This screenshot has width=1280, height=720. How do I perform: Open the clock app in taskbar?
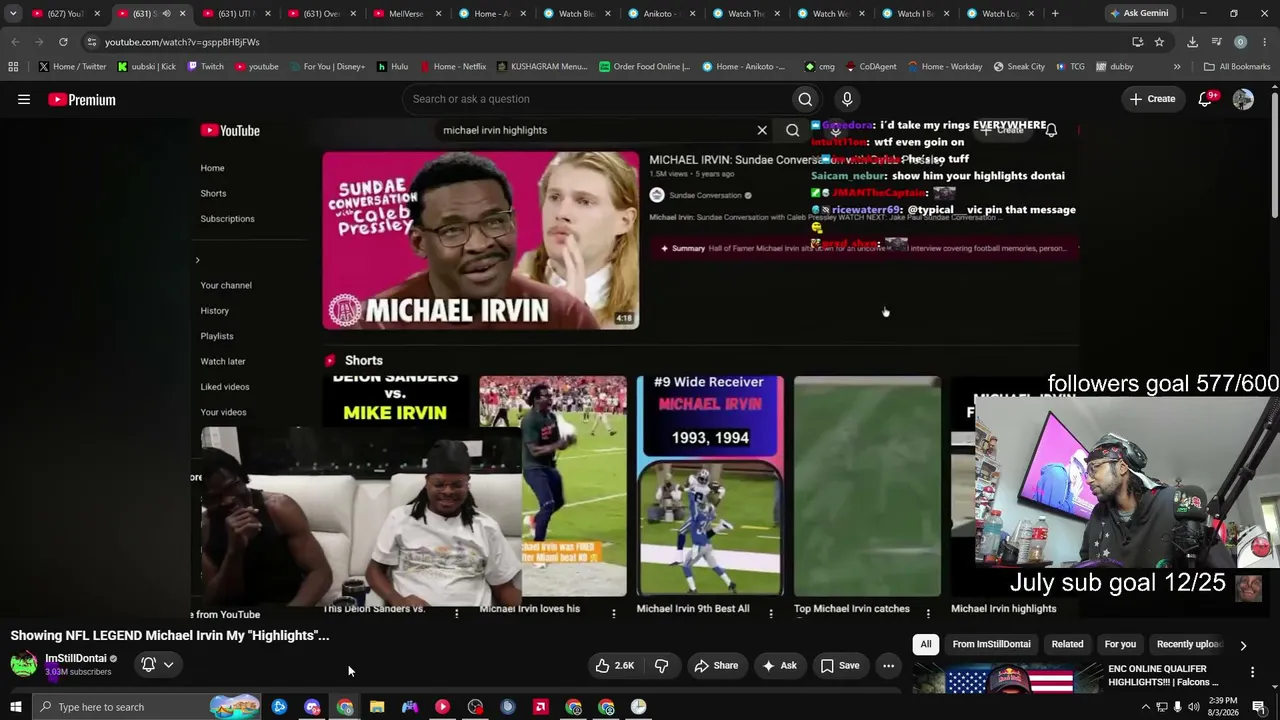[638, 707]
